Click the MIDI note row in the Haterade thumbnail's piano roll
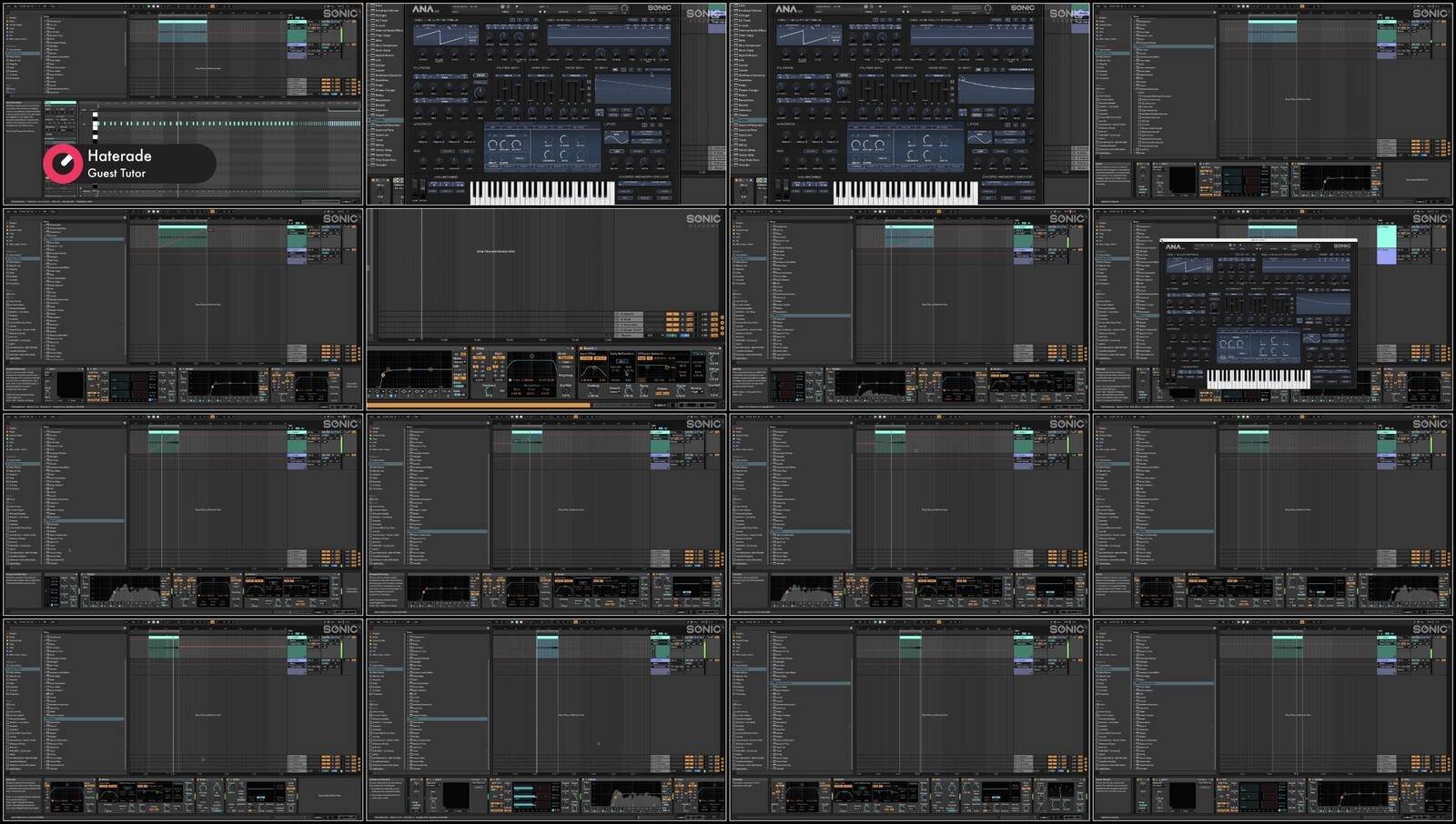 click(230, 124)
